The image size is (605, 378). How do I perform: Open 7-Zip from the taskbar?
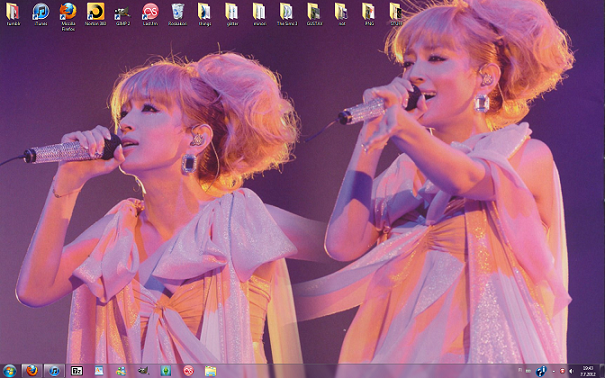tap(76, 371)
